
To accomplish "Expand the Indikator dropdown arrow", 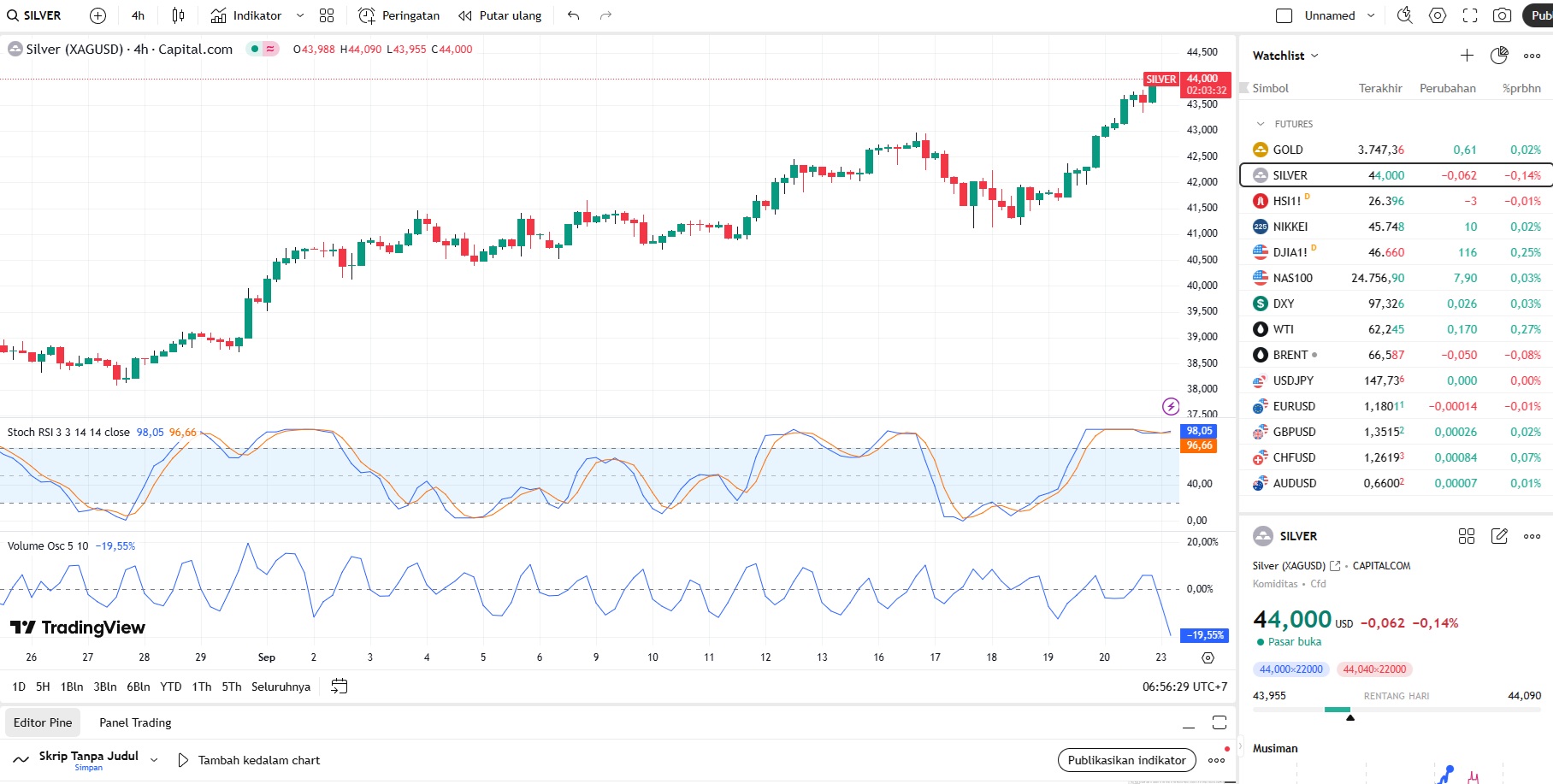I will (x=300, y=15).
